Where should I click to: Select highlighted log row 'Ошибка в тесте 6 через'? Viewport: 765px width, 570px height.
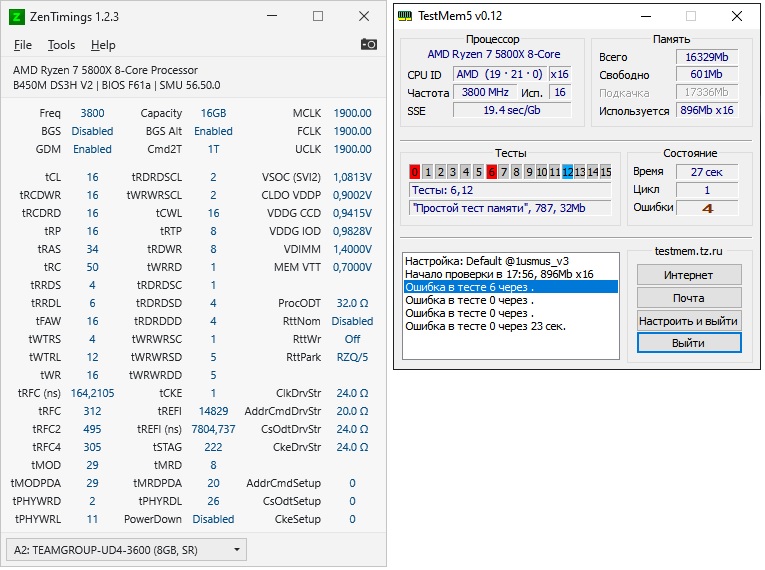(x=510, y=287)
